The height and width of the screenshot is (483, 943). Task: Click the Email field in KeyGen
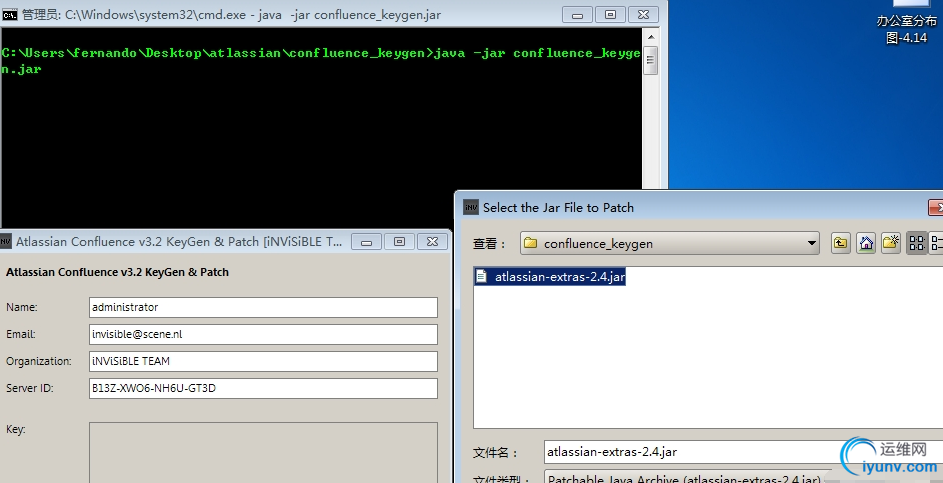point(263,334)
